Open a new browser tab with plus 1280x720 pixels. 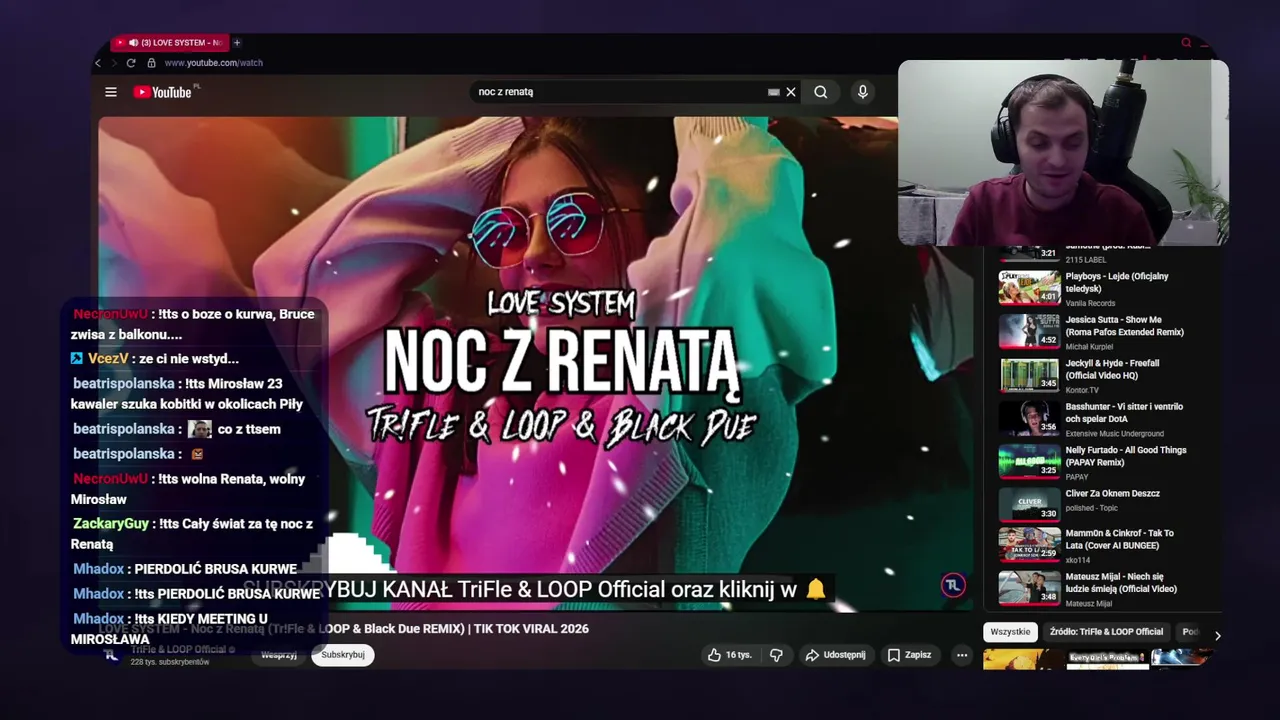(x=237, y=43)
